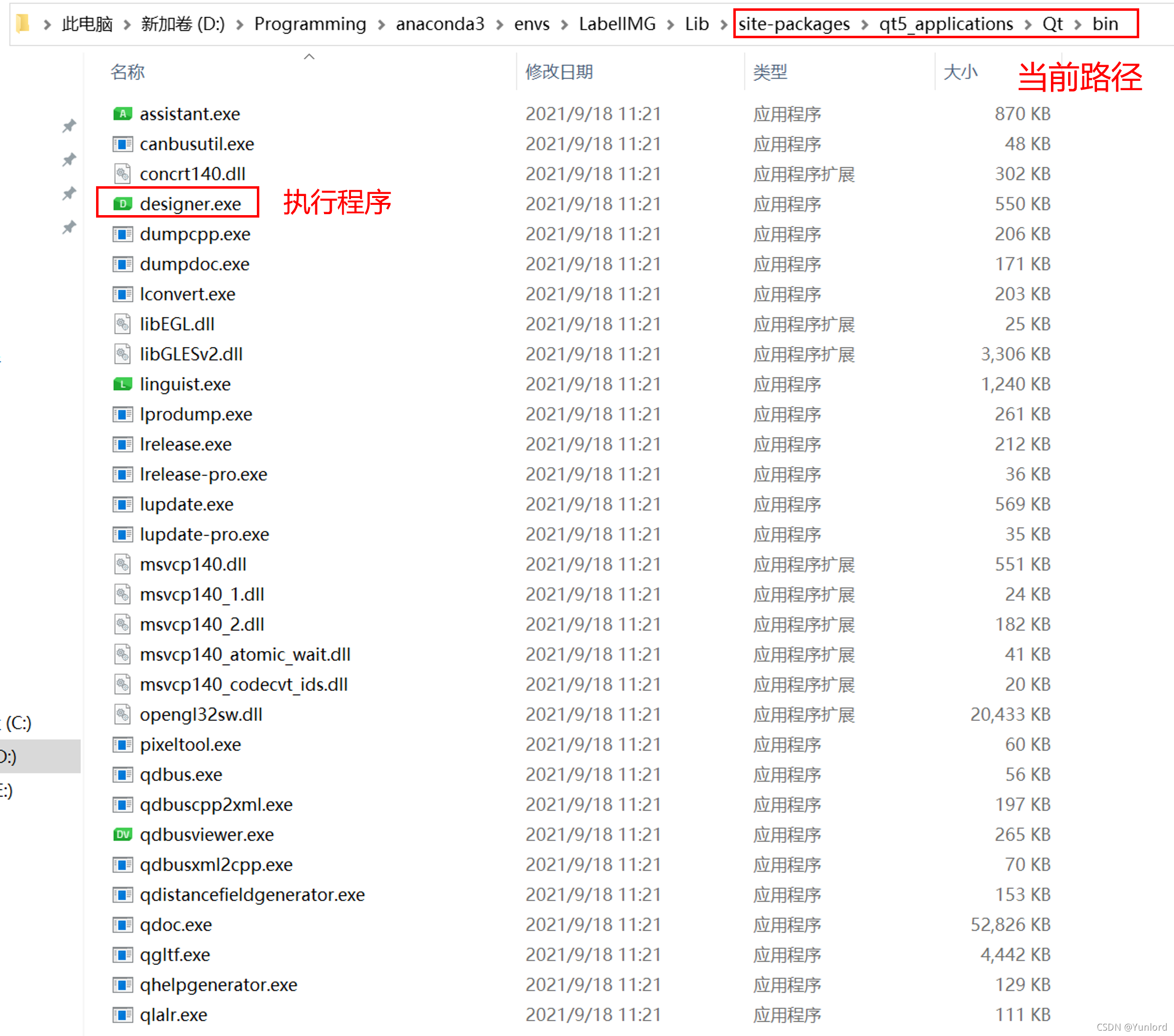This screenshot has width=1174, height=1036.
Task: Click the canbusutil.exe program icon
Action: click(x=123, y=144)
